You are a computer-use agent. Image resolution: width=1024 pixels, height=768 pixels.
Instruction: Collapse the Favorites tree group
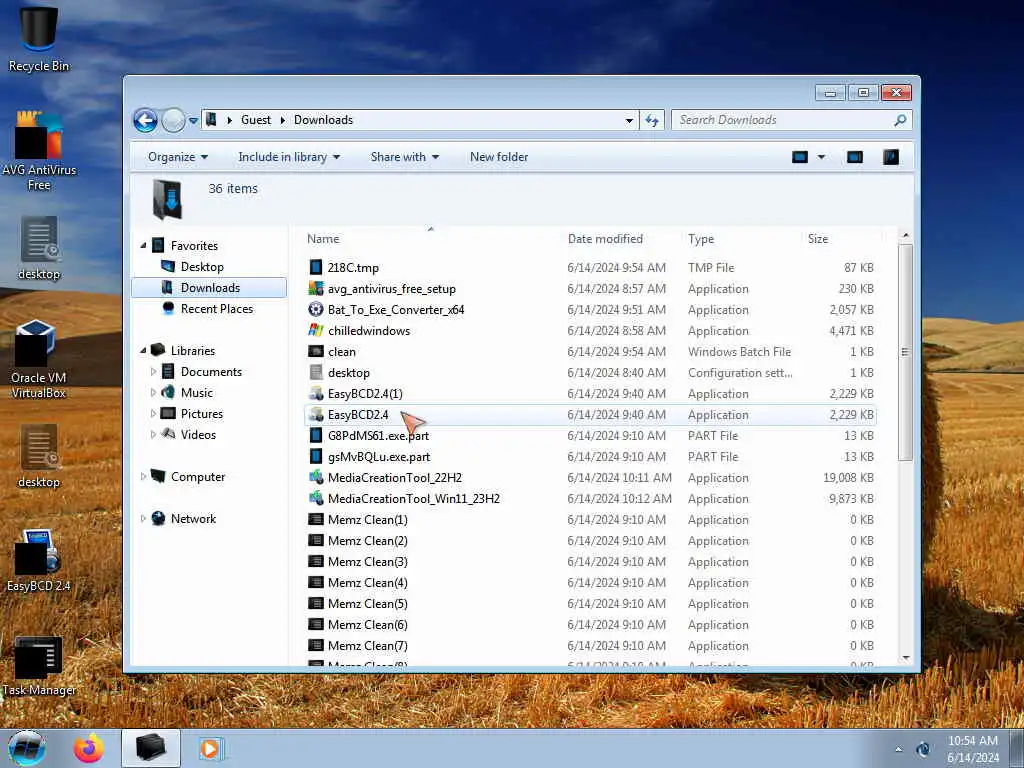[x=143, y=246]
